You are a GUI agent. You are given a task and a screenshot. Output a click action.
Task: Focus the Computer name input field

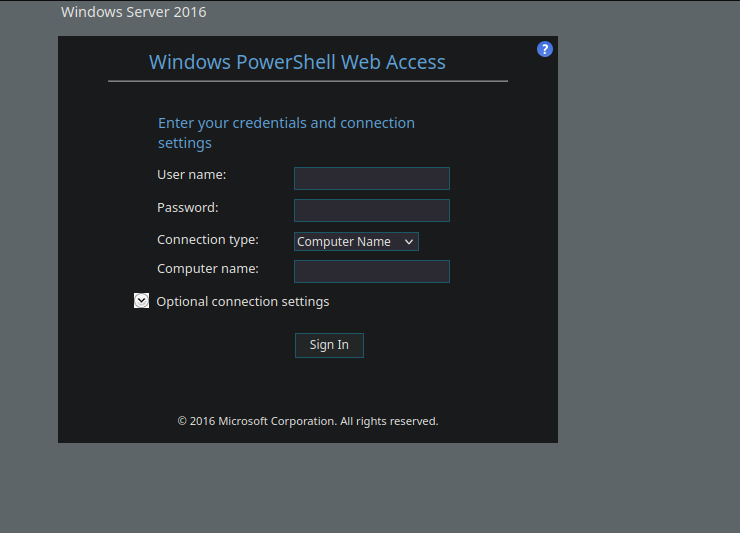point(372,271)
